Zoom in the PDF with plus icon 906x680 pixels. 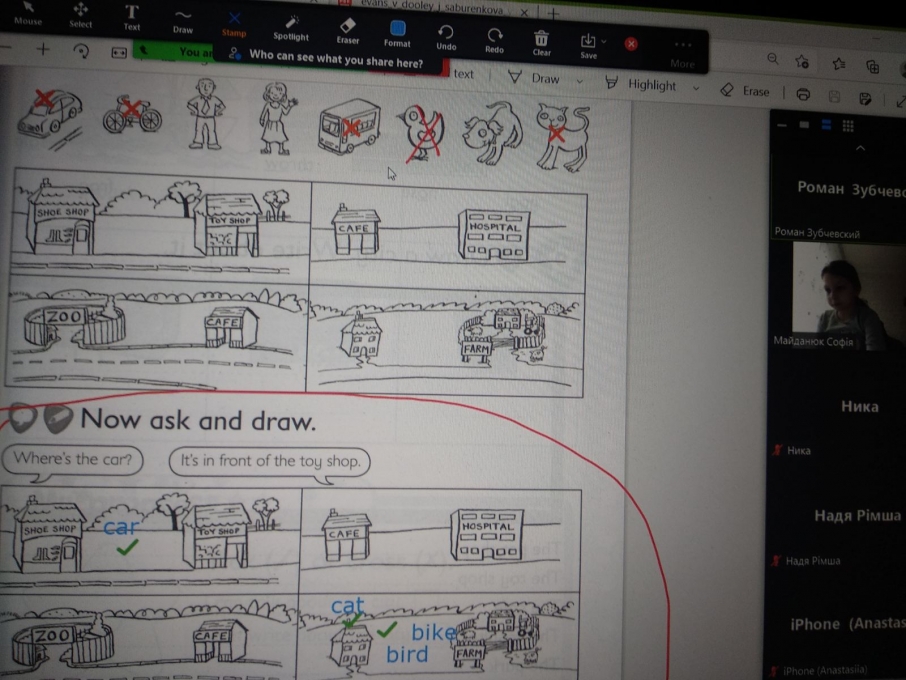point(43,50)
